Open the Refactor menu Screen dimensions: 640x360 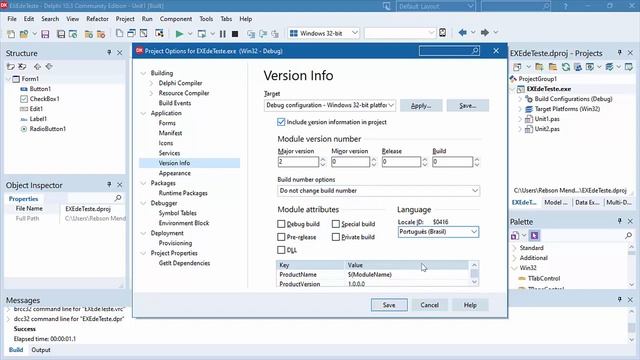coord(97,19)
